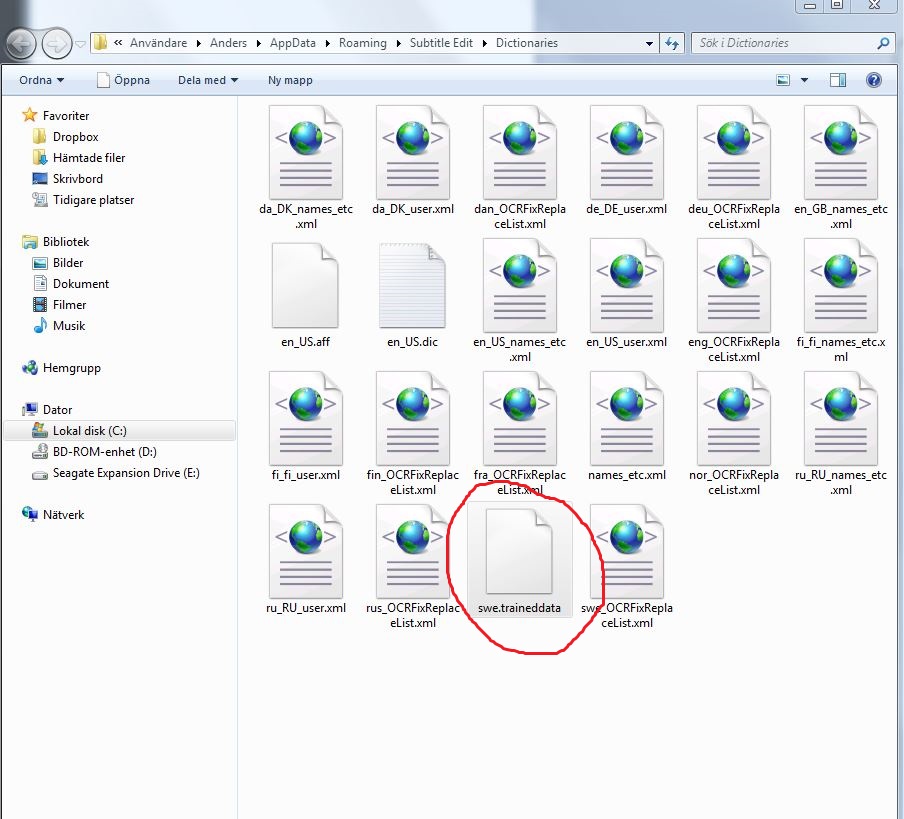
Task: Expand the Anders breadcrumb arrow
Action: pos(258,43)
